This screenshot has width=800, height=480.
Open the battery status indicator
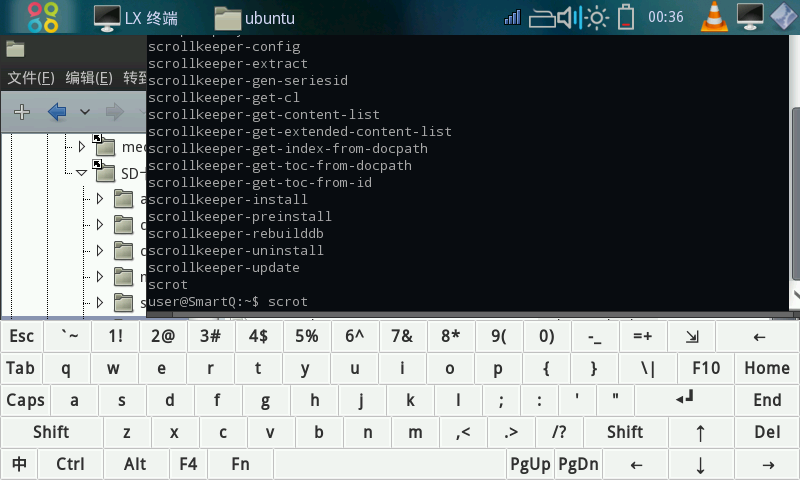626,17
